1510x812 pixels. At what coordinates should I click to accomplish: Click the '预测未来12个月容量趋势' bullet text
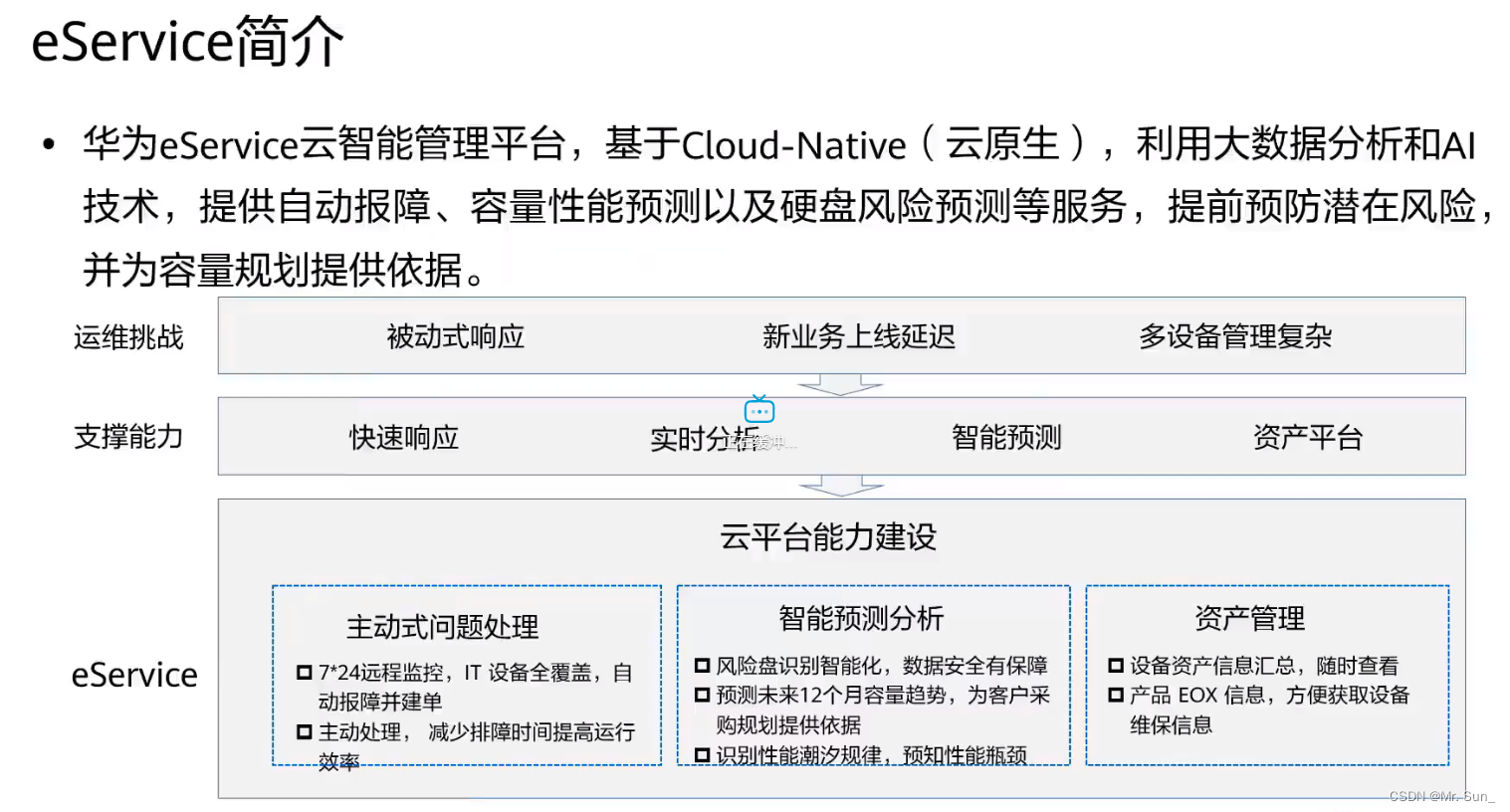click(831, 695)
